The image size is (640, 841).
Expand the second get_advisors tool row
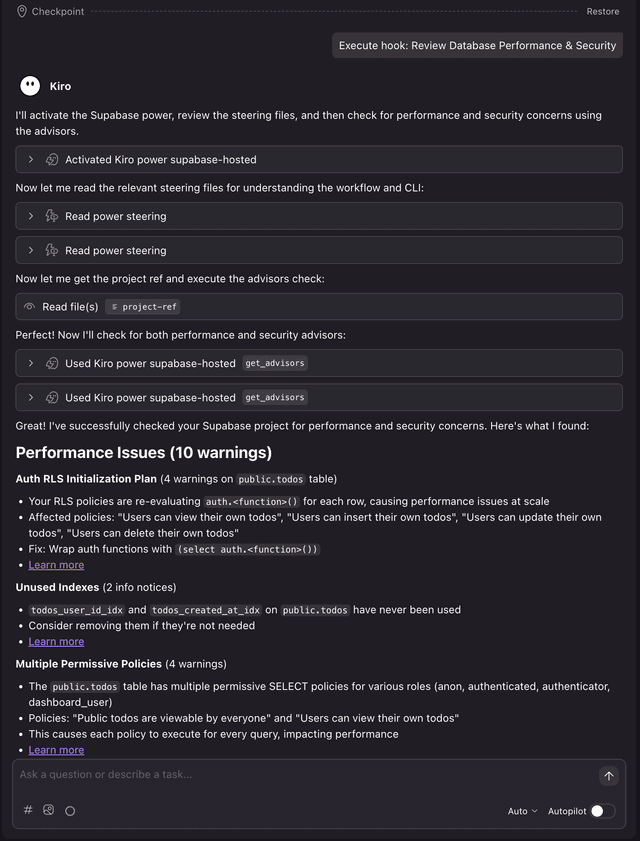pyautogui.click(x=31, y=397)
